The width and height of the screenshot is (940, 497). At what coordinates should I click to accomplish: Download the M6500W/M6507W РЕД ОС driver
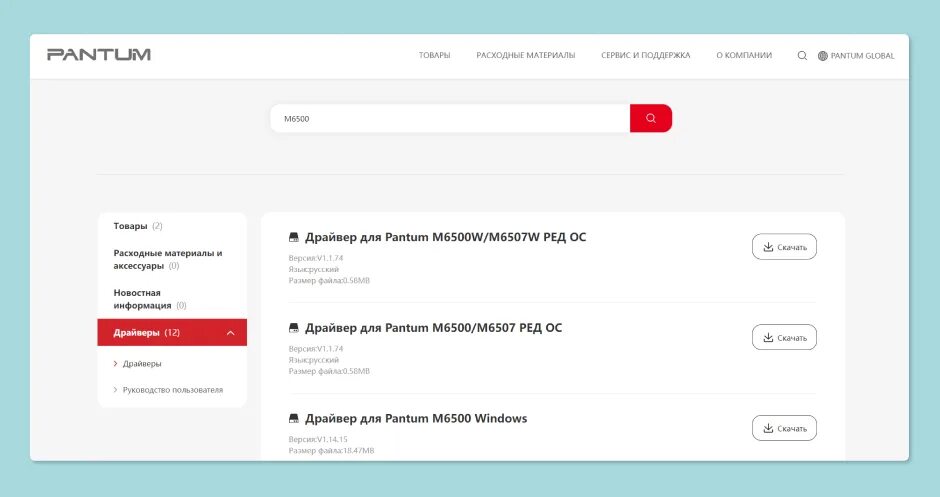coord(784,247)
